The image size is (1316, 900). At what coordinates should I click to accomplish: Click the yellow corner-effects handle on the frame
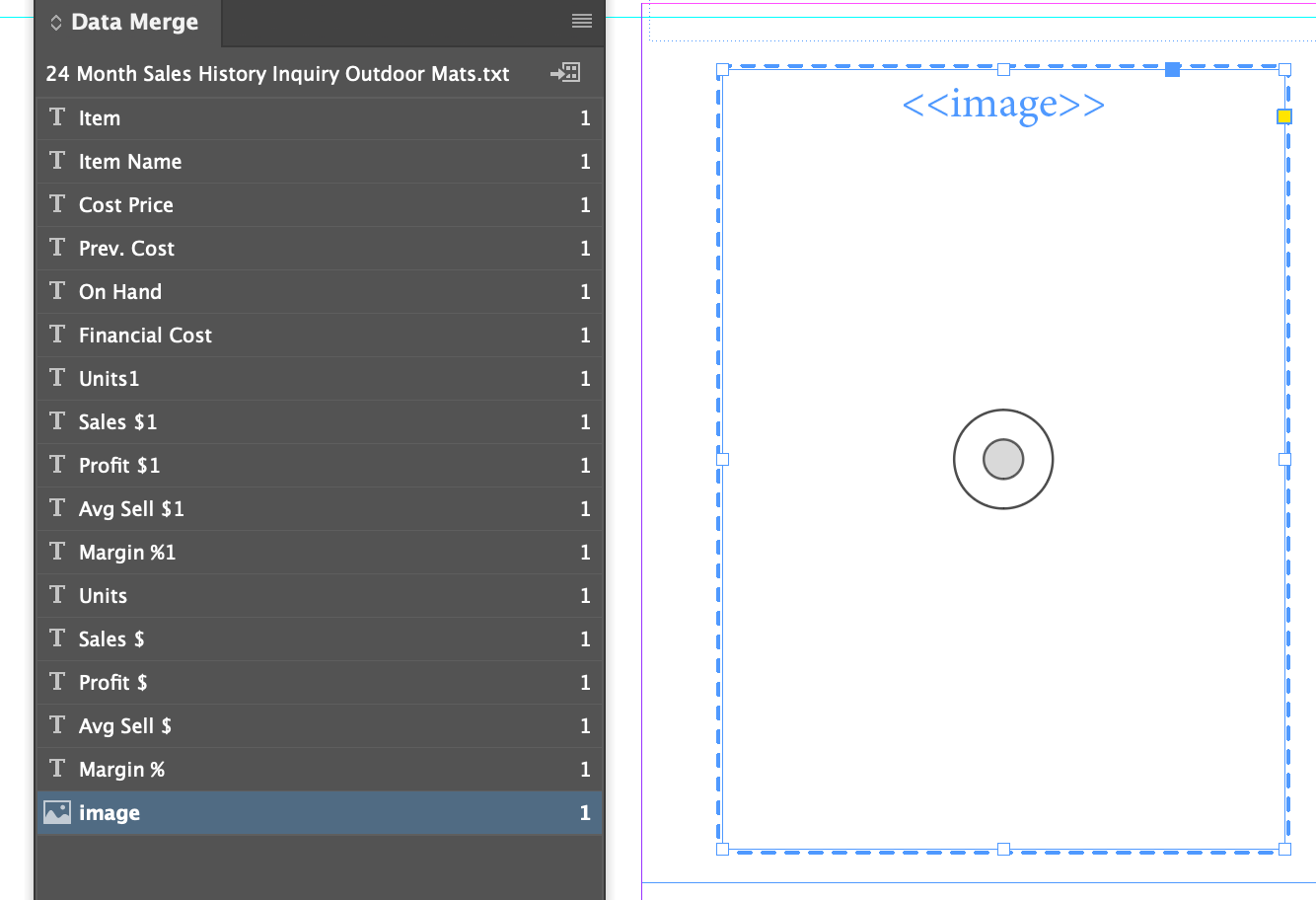tap(1283, 115)
